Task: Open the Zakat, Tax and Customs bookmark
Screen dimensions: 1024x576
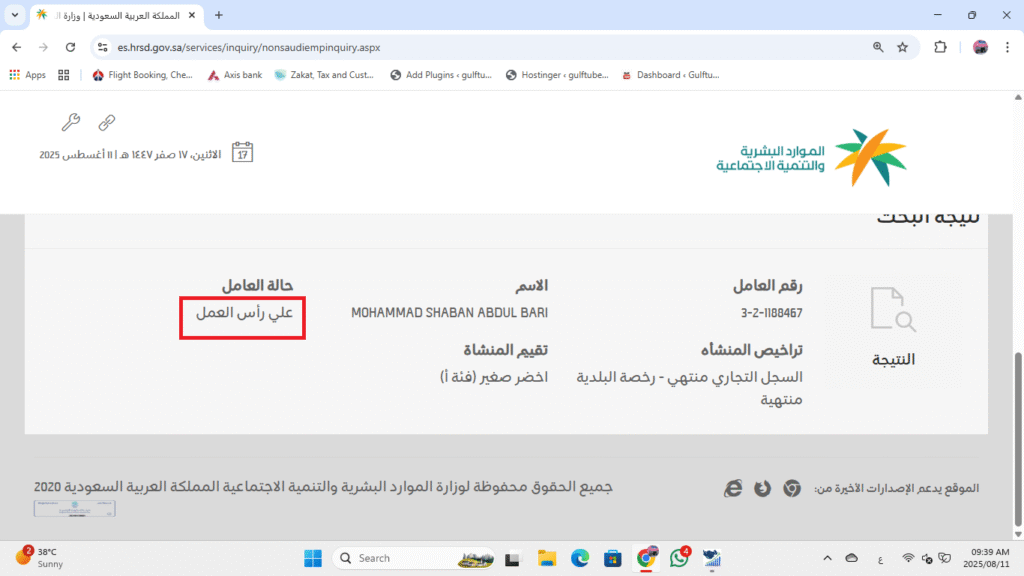Action: pos(325,75)
